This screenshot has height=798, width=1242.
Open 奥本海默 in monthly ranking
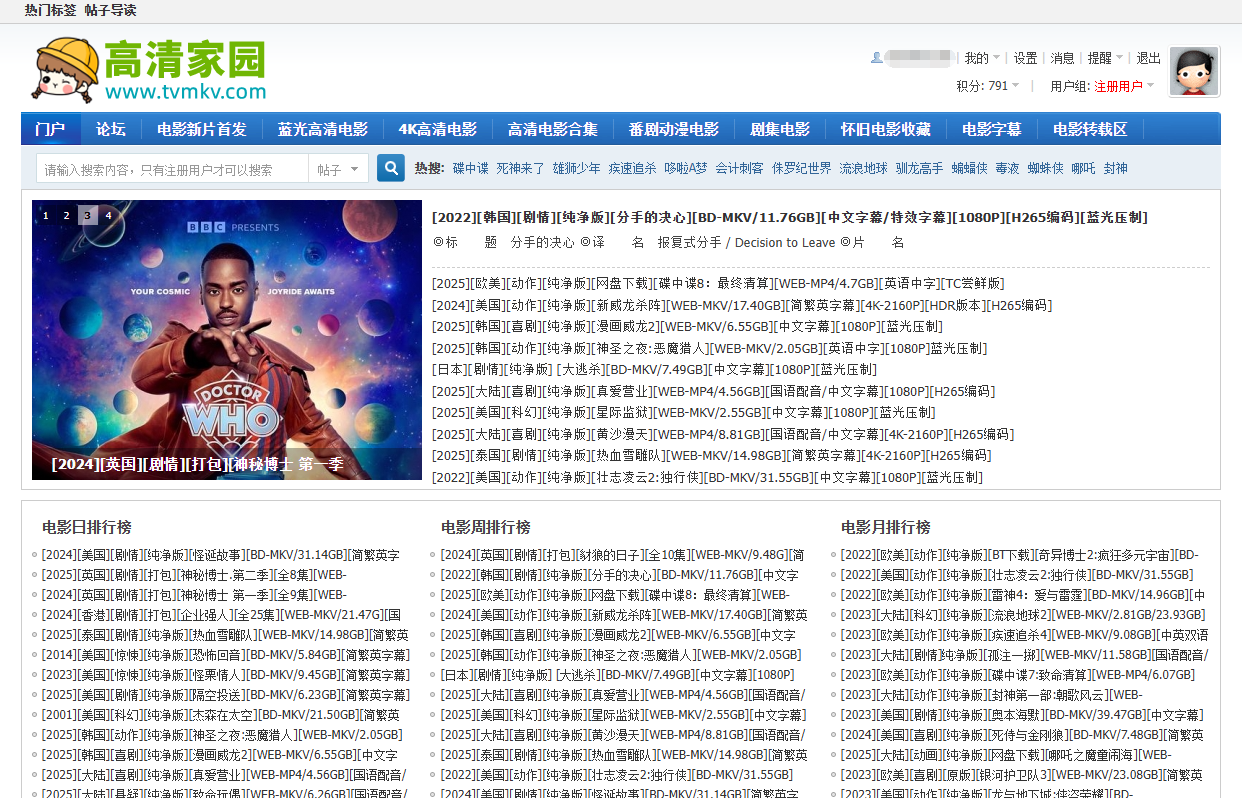(1023, 715)
